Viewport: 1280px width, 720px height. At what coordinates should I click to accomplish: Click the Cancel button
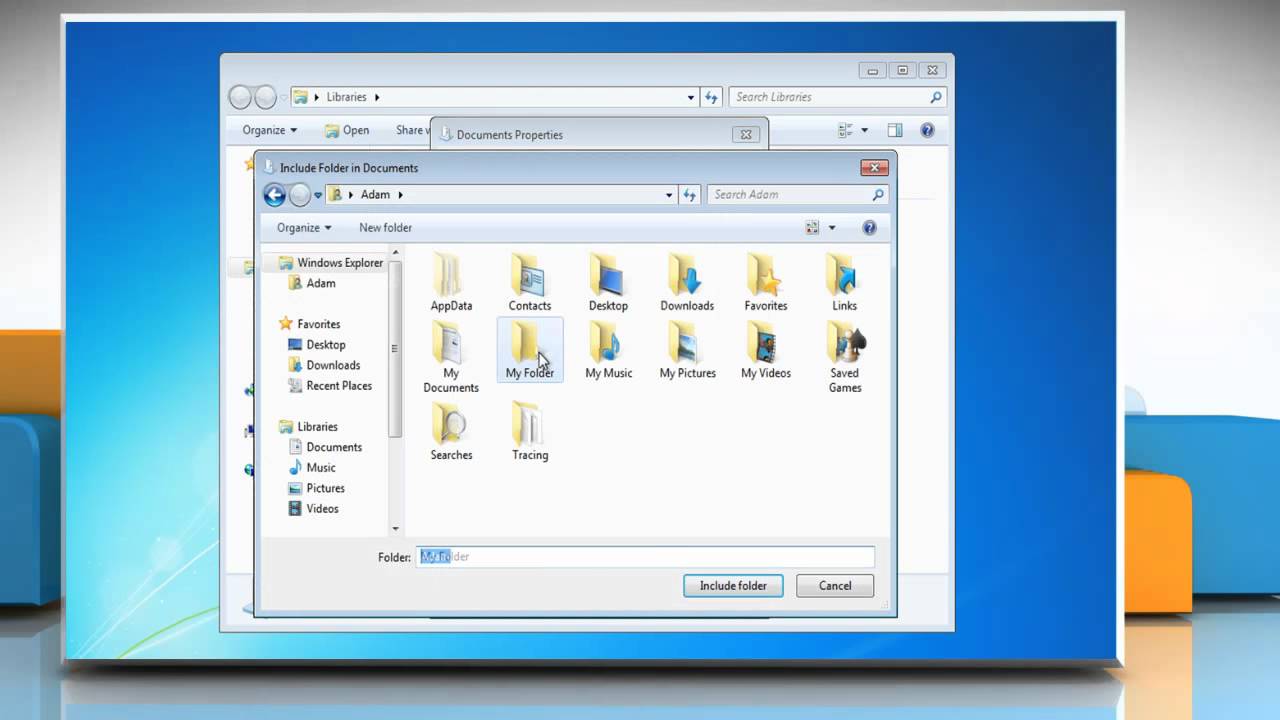point(835,586)
